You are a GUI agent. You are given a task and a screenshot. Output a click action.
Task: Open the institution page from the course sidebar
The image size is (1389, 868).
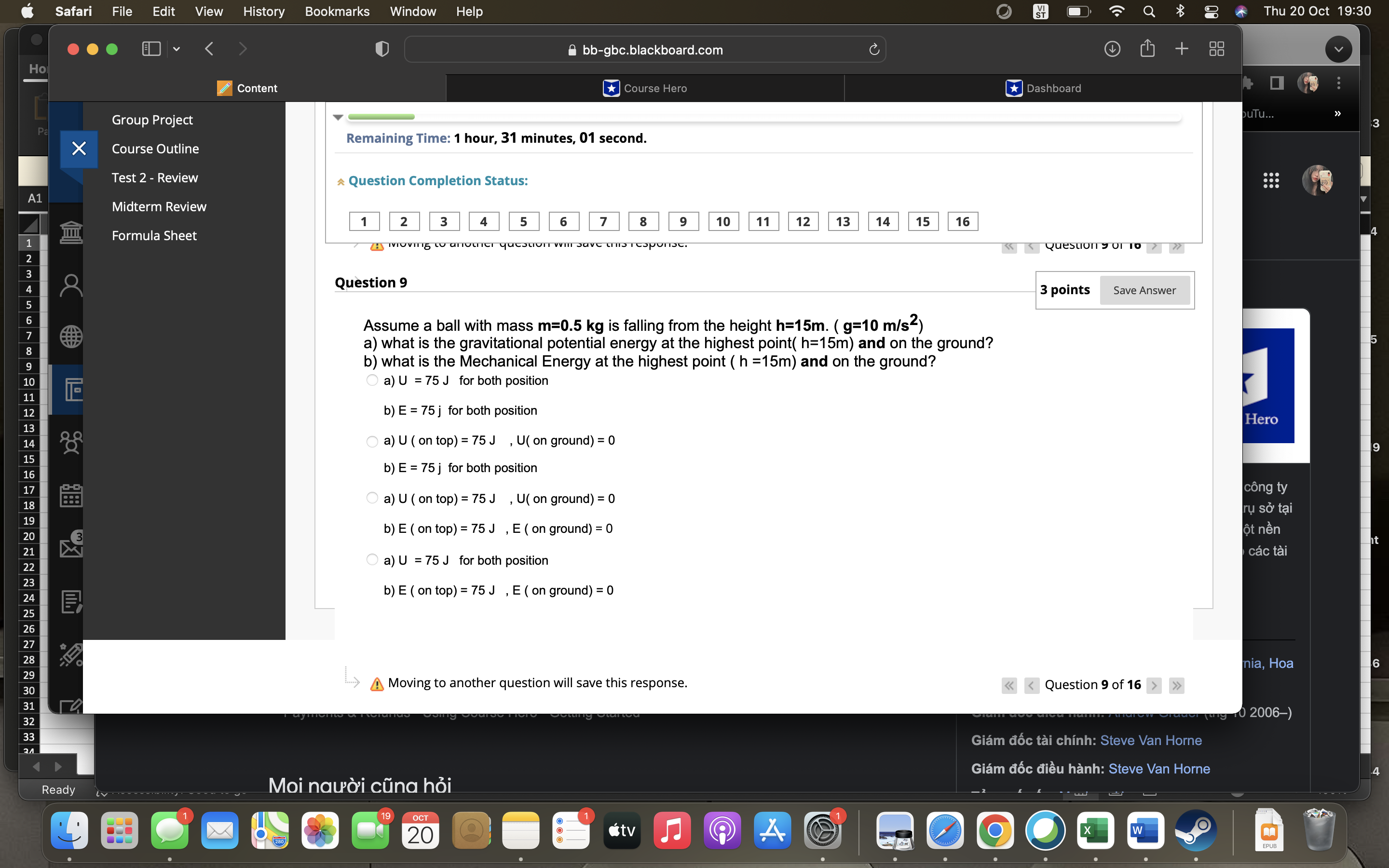(x=71, y=232)
